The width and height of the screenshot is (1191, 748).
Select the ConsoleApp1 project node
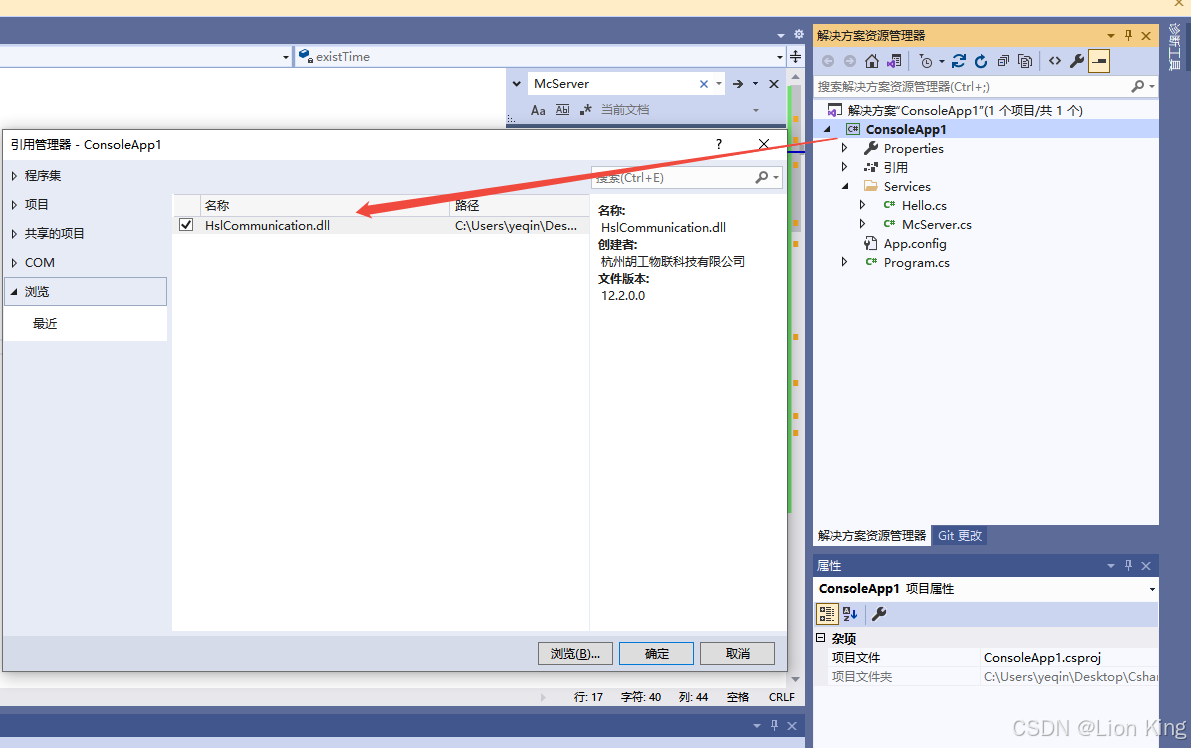click(906, 129)
